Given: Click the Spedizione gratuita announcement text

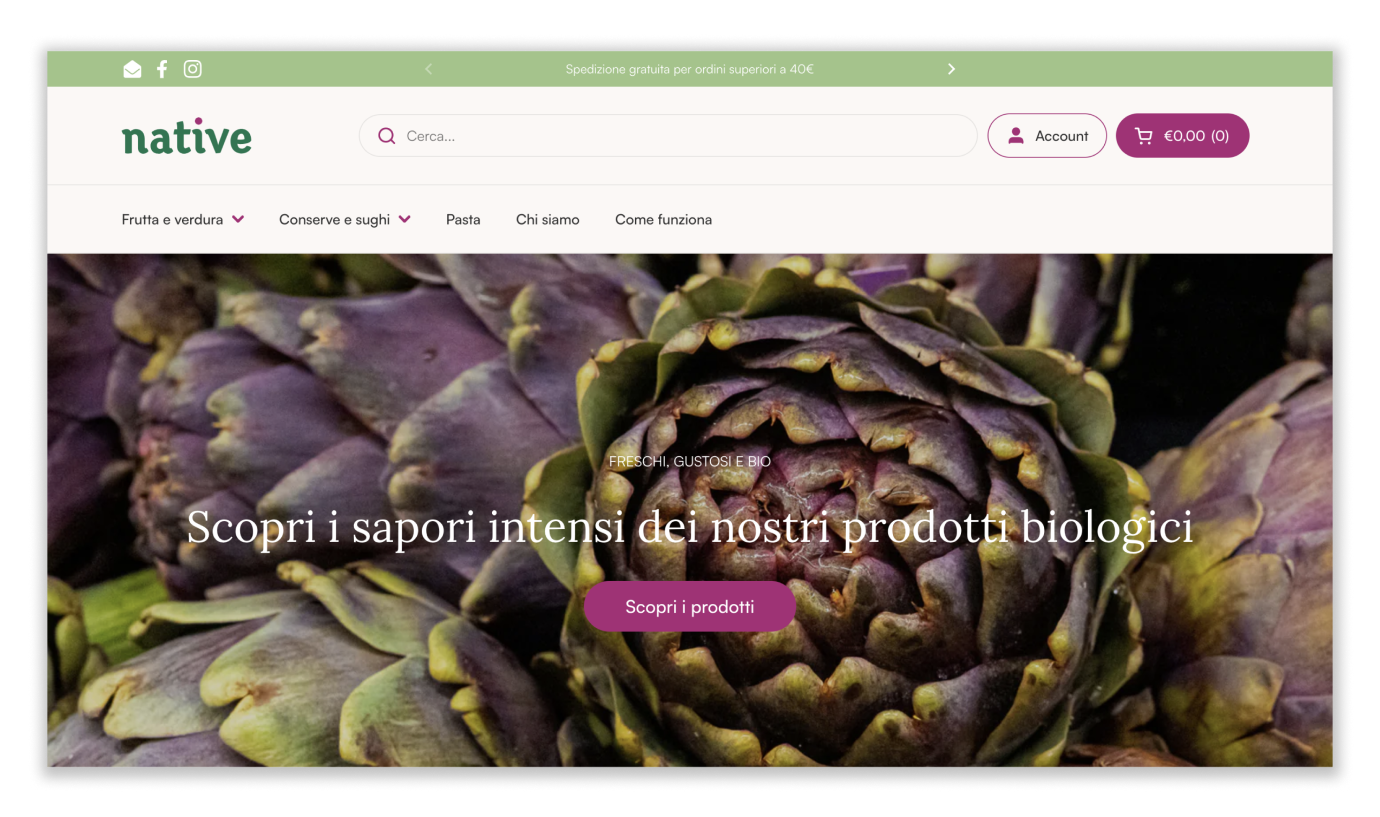Looking at the screenshot, I should point(689,69).
